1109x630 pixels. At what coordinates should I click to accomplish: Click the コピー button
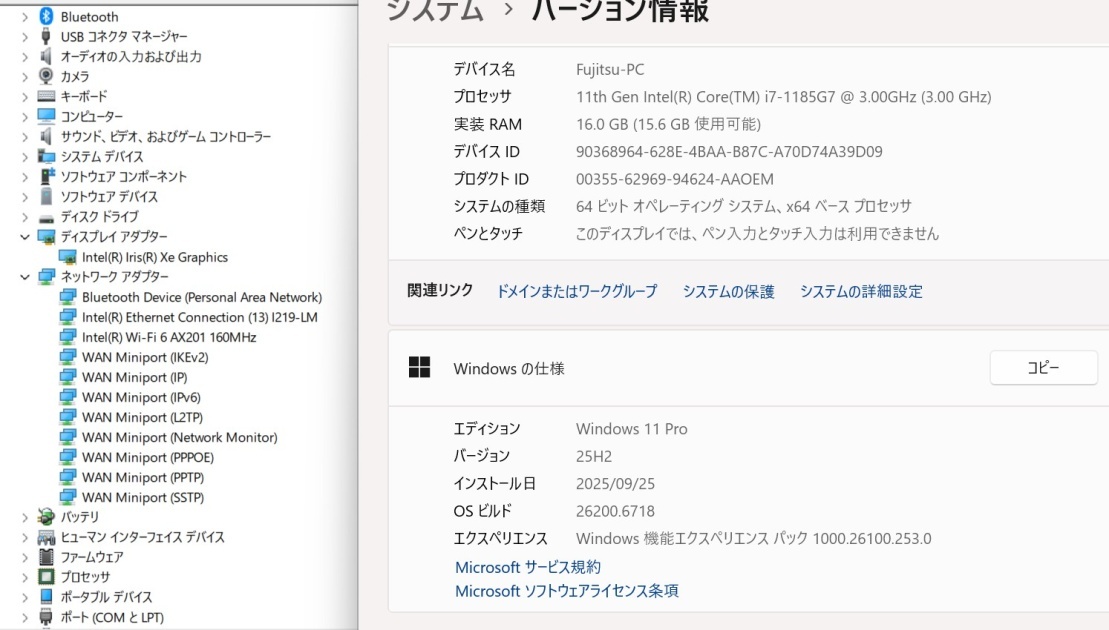click(1043, 368)
